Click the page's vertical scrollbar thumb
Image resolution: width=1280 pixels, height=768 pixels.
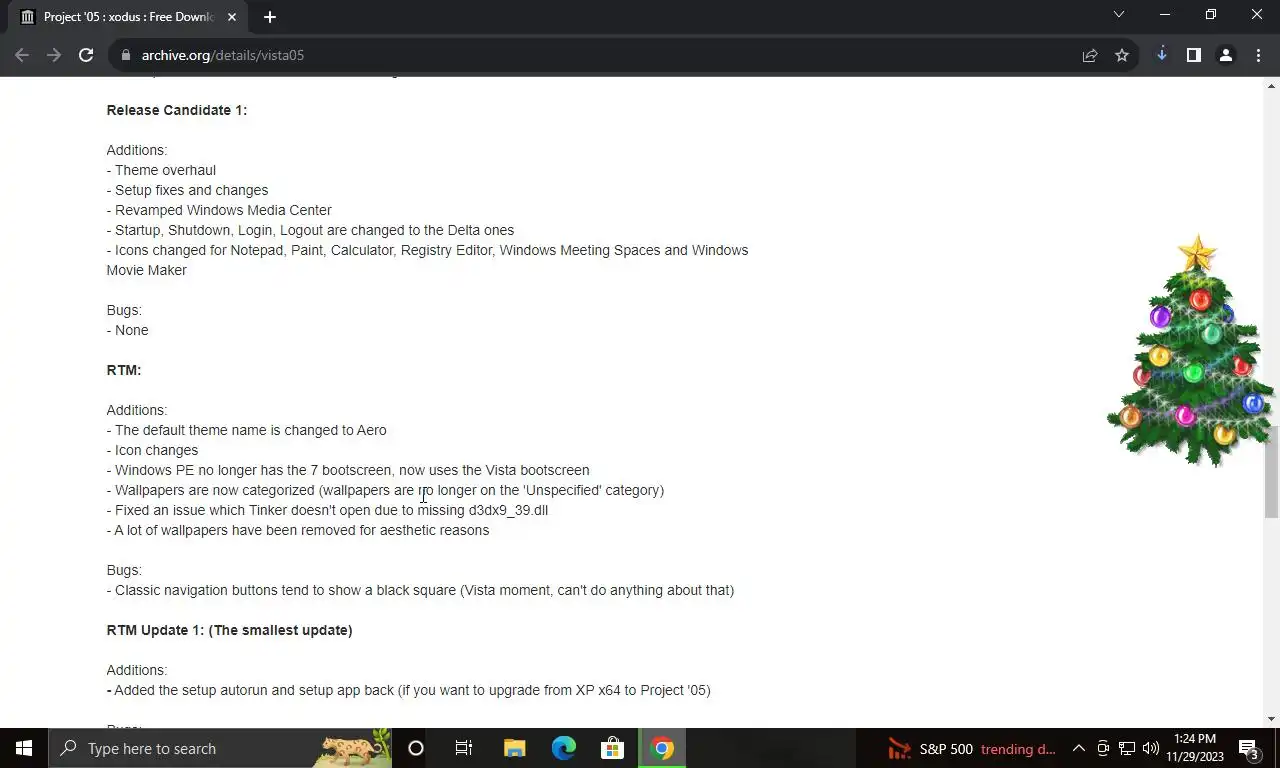click(x=1272, y=472)
